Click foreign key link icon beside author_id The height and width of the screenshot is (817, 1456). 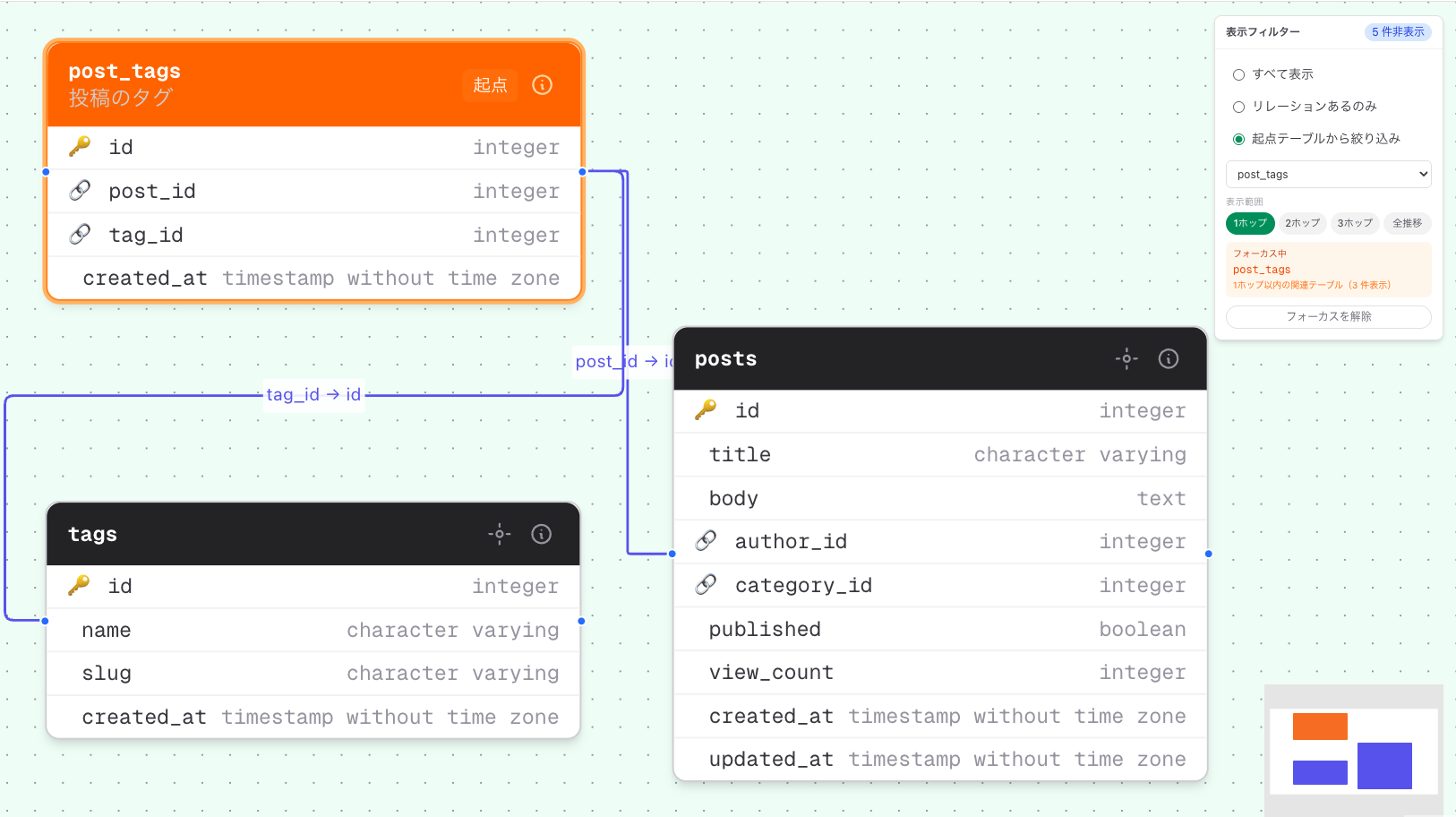(706, 541)
